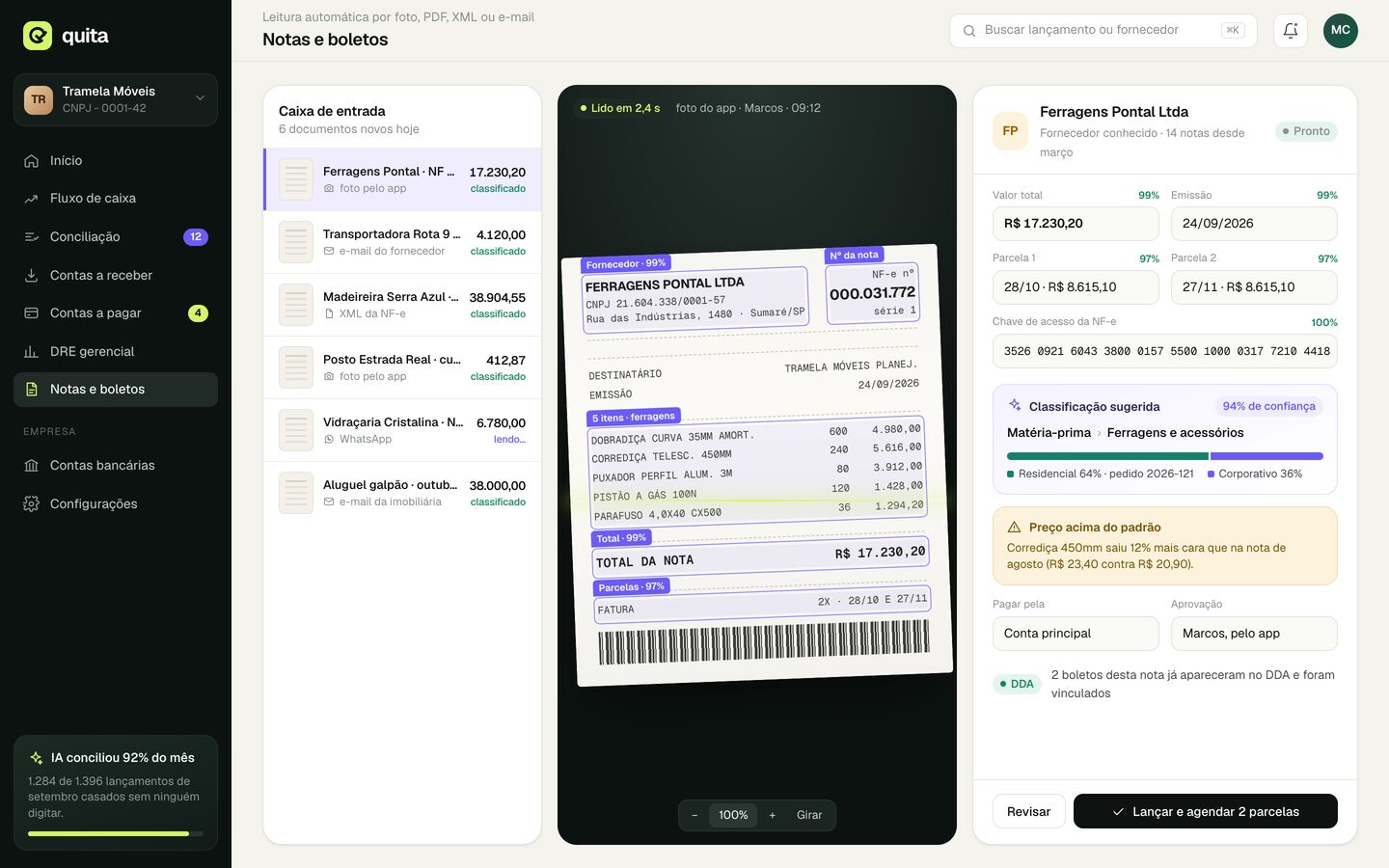Click the 5 itens ferragens tag on the scan
The height and width of the screenshot is (868, 1389).
tap(634, 418)
